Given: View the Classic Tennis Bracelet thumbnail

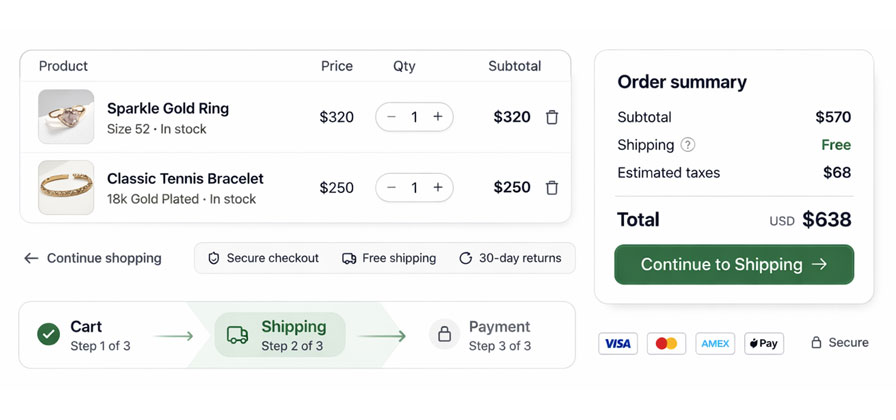Looking at the screenshot, I should (66, 187).
